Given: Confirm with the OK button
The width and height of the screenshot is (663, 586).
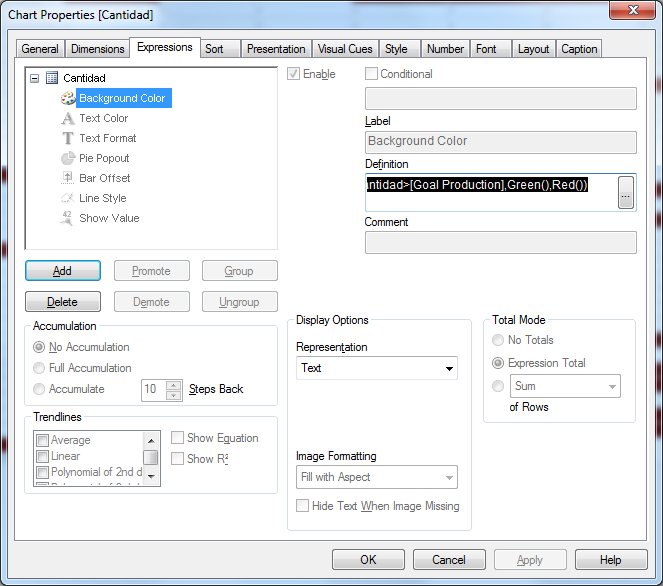Looking at the screenshot, I should (x=368, y=560).
